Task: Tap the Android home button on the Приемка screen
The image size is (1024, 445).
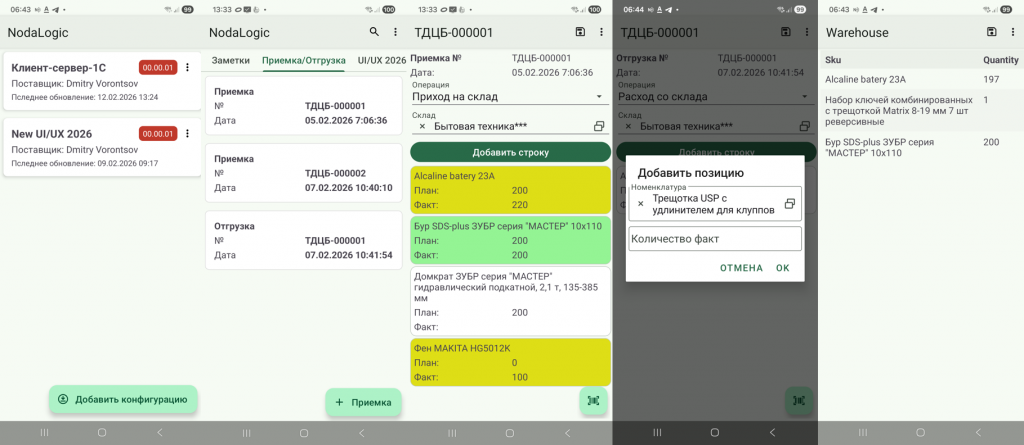Action: click(x=509, y=433)
